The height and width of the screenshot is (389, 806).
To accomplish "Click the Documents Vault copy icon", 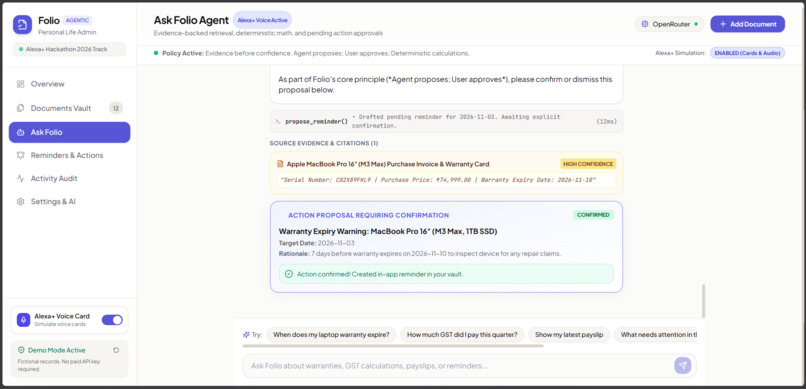I will 21,108.
